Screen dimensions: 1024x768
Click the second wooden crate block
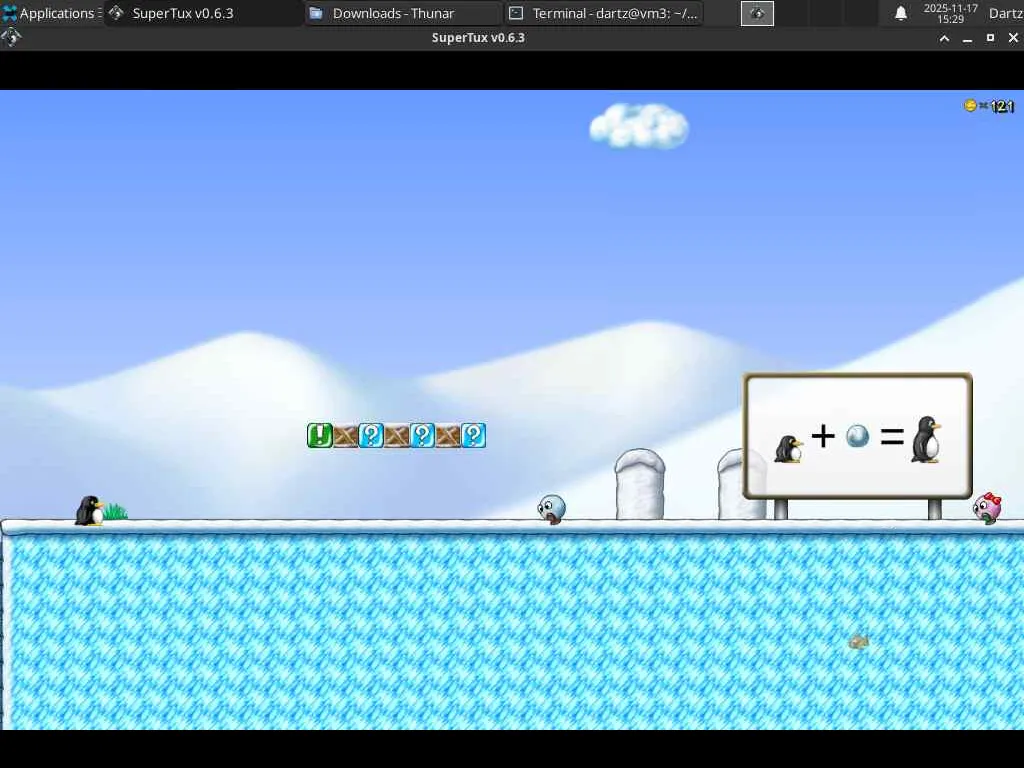coord(396,435)
